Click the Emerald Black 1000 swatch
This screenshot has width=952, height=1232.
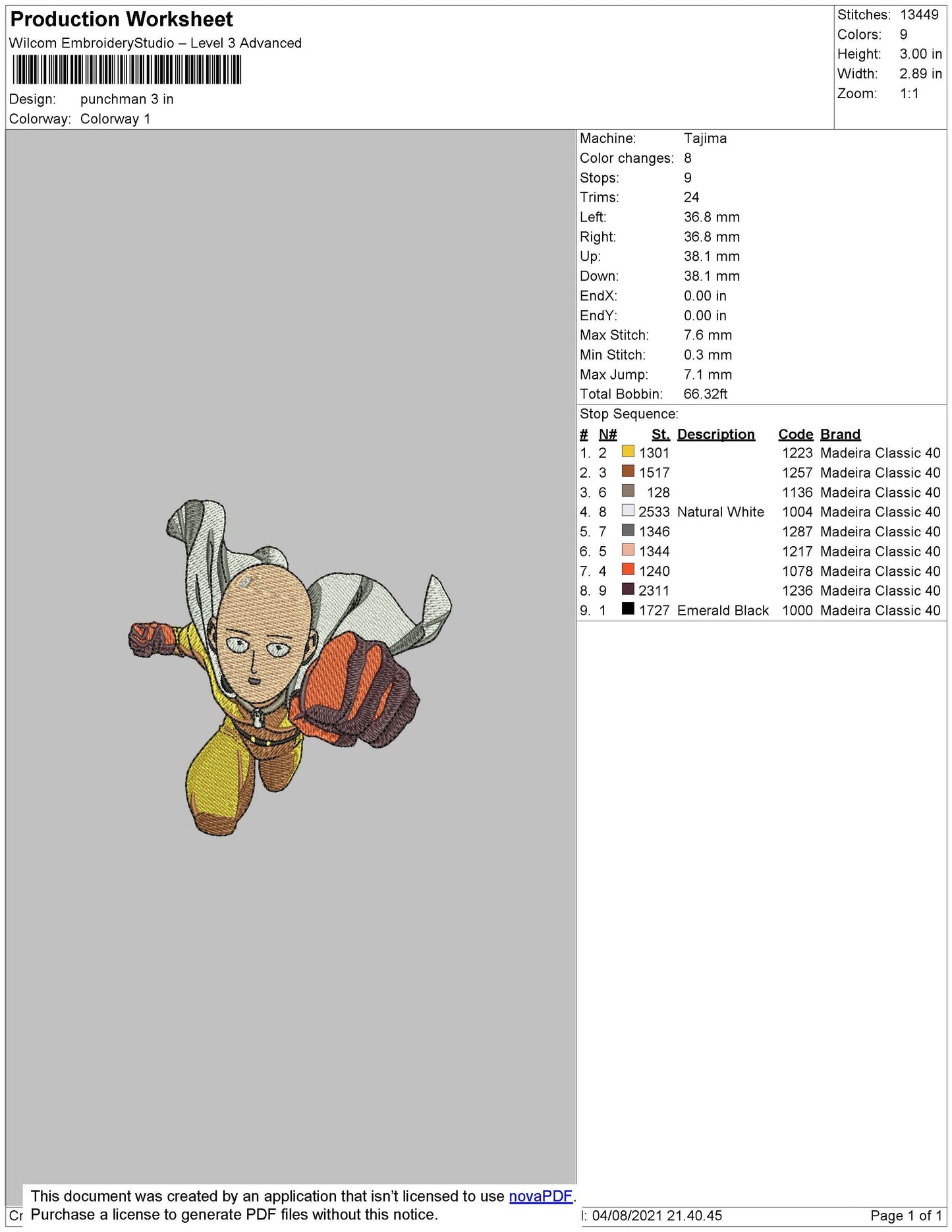click(x=628, y=609)
